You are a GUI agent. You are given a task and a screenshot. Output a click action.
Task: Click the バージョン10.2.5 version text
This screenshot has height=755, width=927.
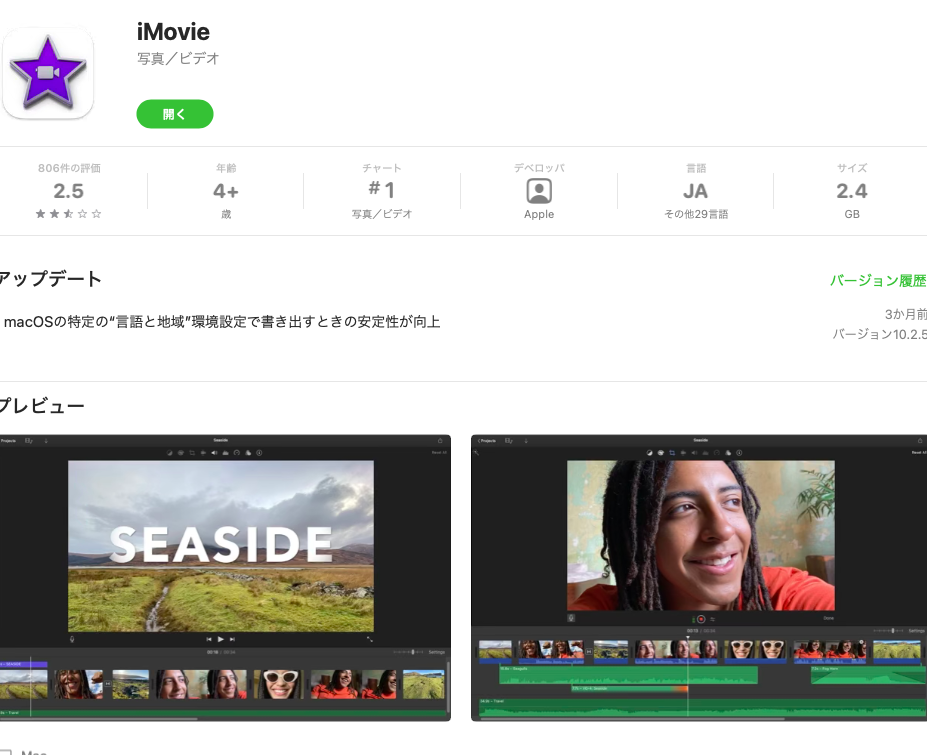tap(879, 335)
